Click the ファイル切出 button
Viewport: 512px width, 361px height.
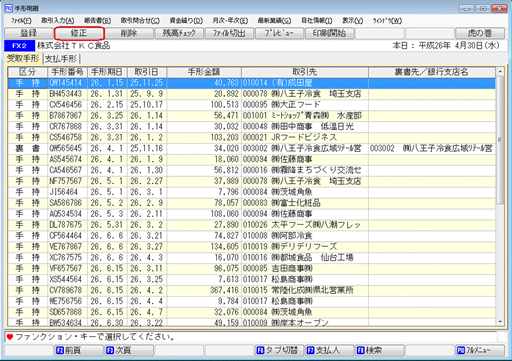[229, 33]
